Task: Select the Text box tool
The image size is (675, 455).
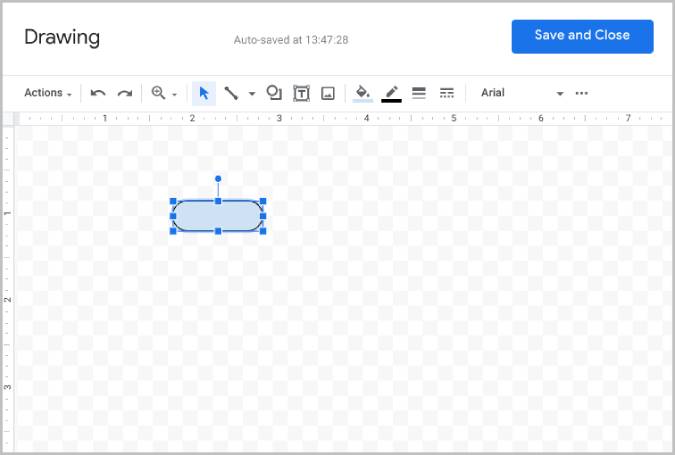Action: click(x=301, y=93)
